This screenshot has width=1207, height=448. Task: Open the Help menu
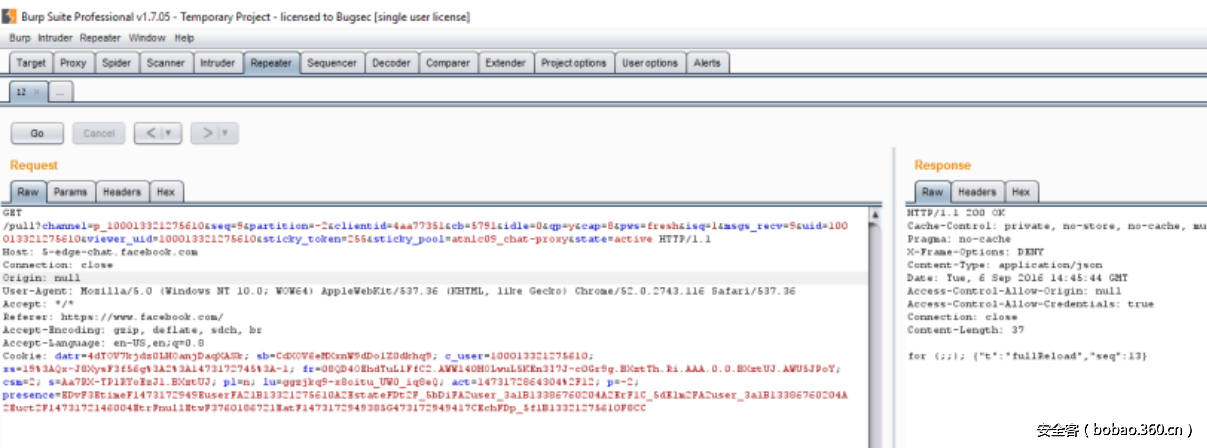pyautogui.click(x=184, y=38)
